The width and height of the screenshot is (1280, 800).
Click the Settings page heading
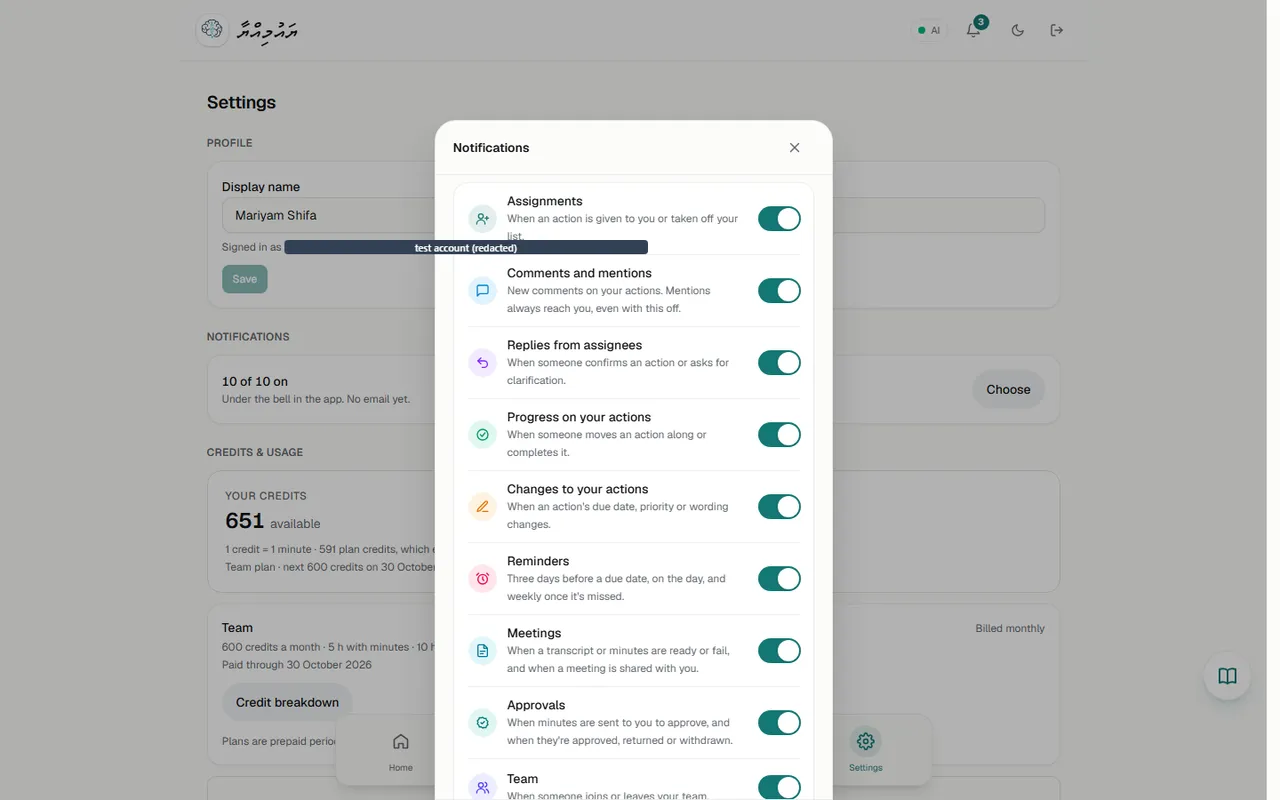241,102
